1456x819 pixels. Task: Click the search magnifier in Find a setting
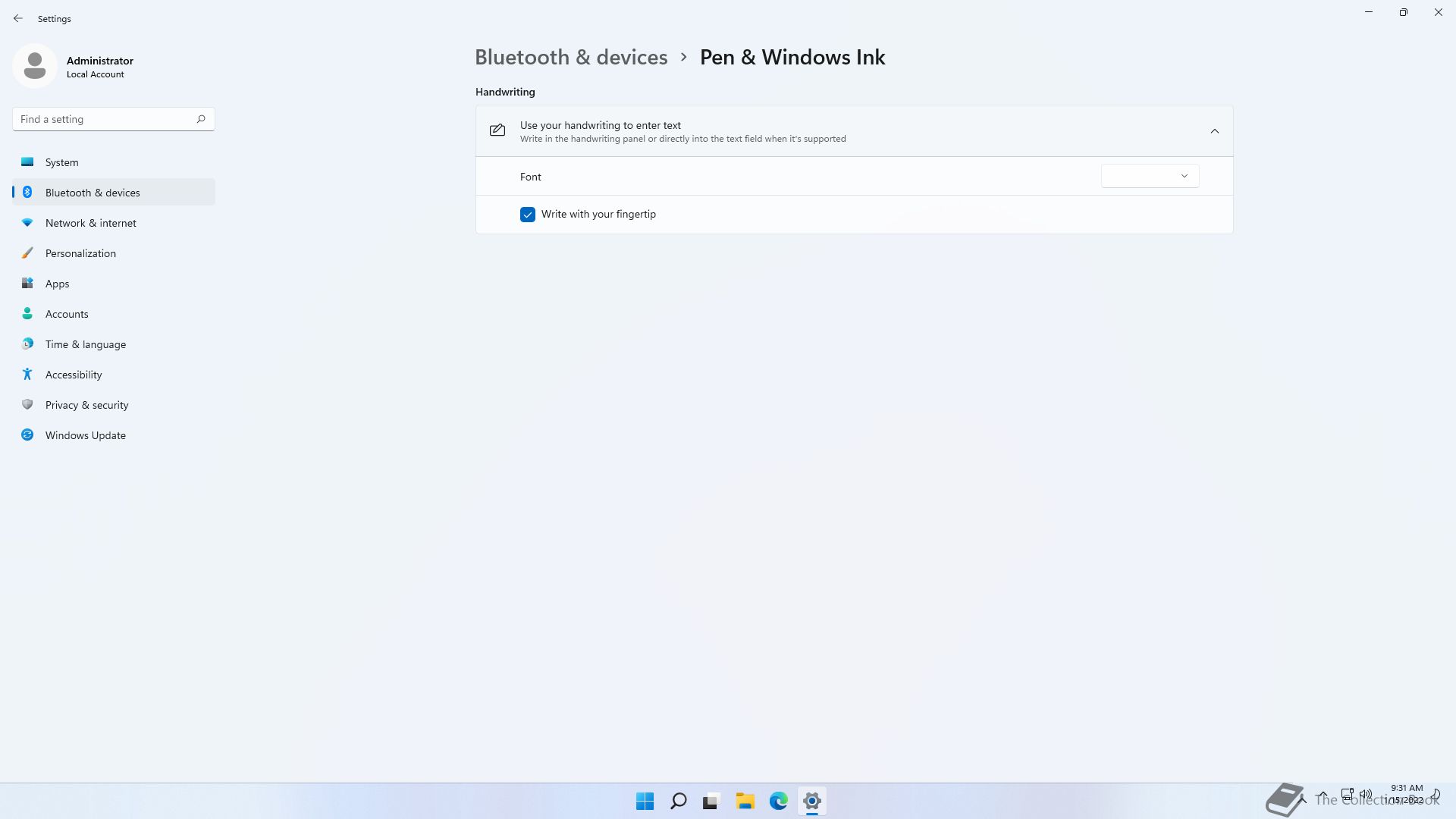click(201, 119)
